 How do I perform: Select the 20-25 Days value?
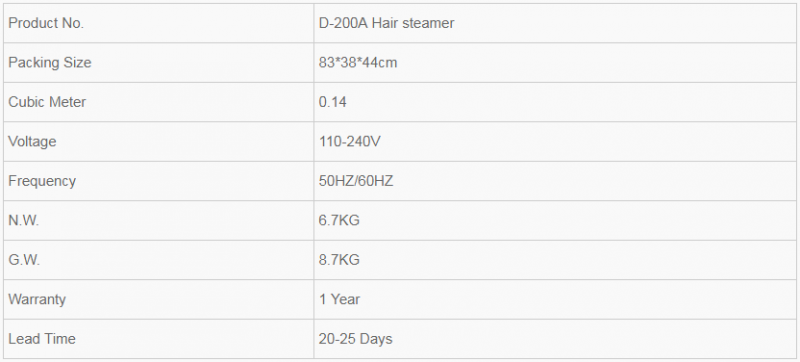point(356,339)
